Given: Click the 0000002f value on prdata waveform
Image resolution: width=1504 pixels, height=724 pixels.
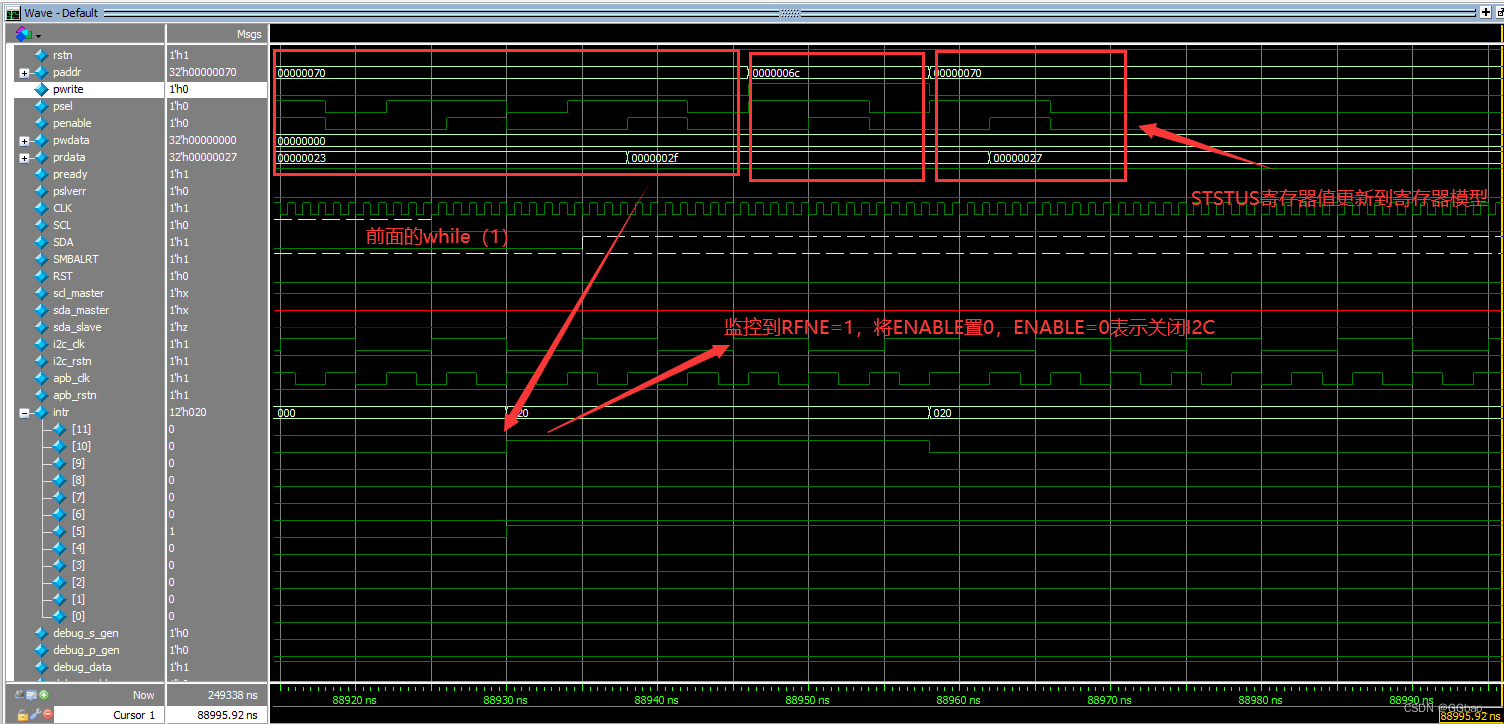Looking at the screenshot, I should [655, 158].
